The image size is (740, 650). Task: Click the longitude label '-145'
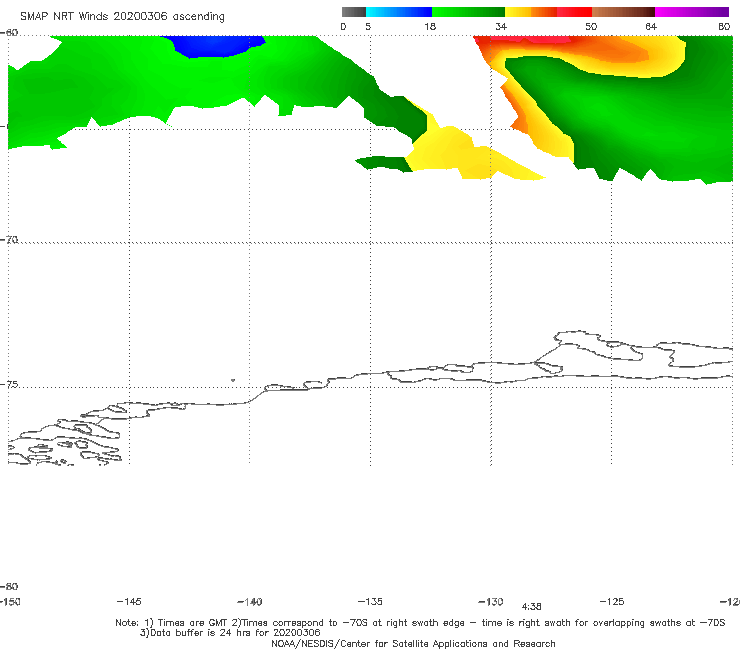click(129, 601)
